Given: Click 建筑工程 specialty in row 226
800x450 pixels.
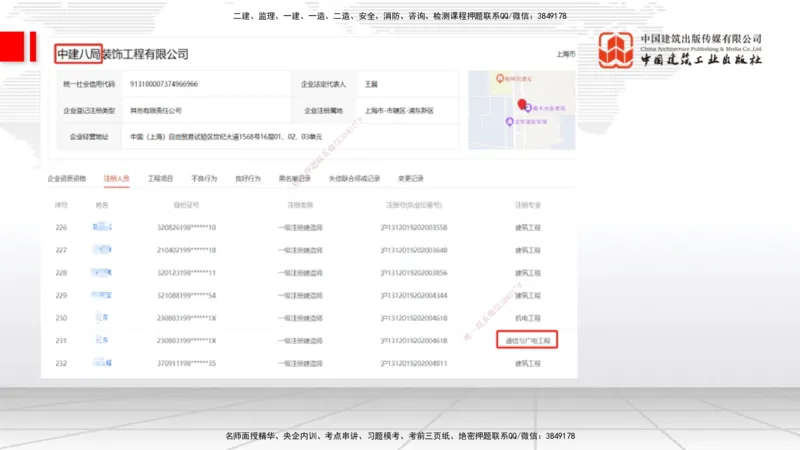Looking at the screenshot, I should [528, 228].
